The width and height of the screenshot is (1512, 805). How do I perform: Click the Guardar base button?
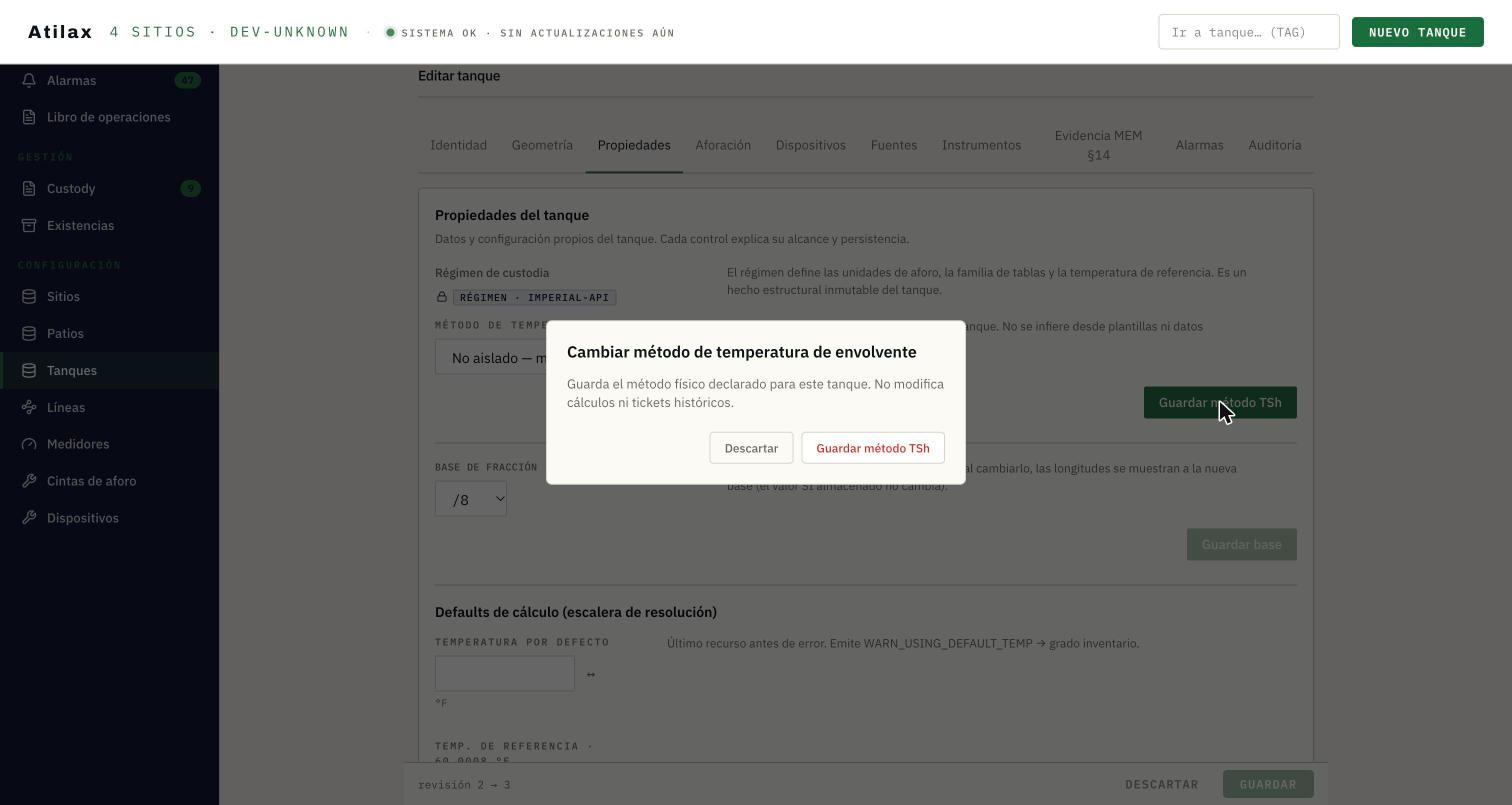tap(1241, 544)
